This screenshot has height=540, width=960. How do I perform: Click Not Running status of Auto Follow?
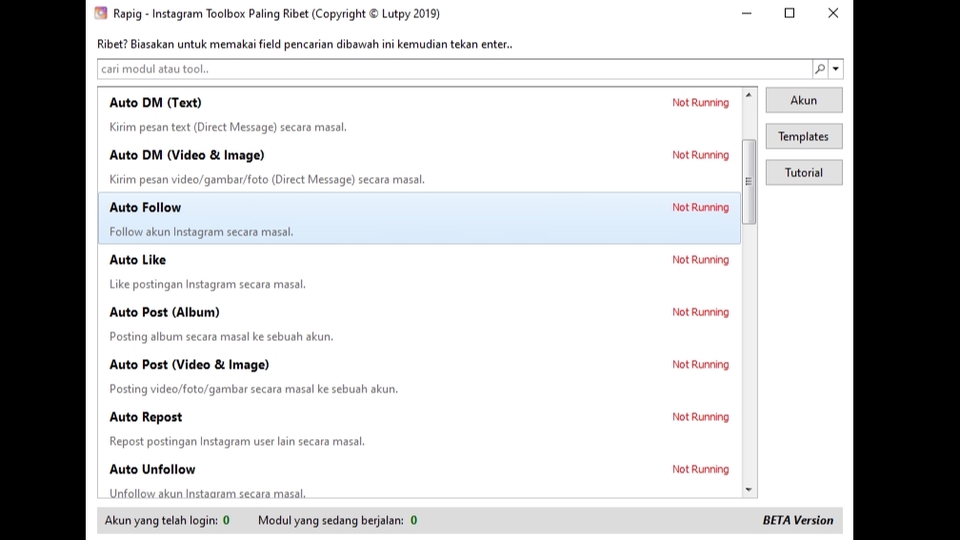(700, 208)
